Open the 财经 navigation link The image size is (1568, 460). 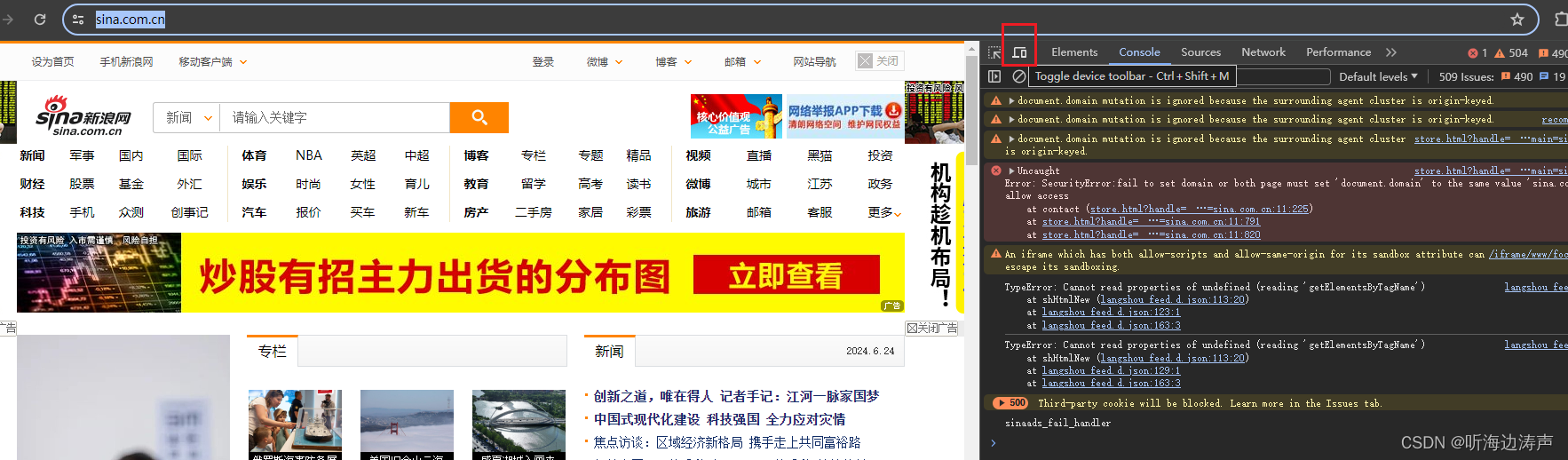(x=32, y=184)
